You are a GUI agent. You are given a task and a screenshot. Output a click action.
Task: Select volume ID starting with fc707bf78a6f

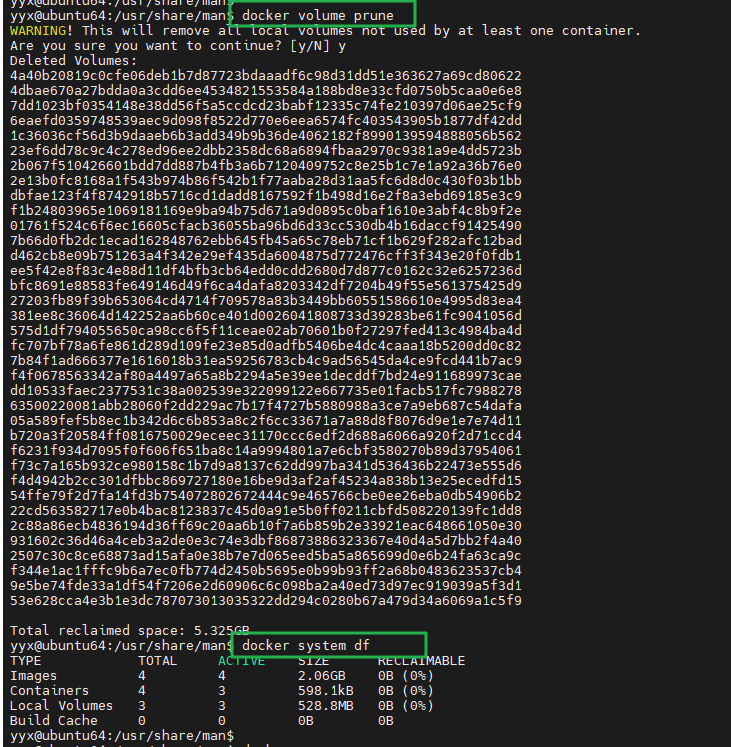(266, 346)
